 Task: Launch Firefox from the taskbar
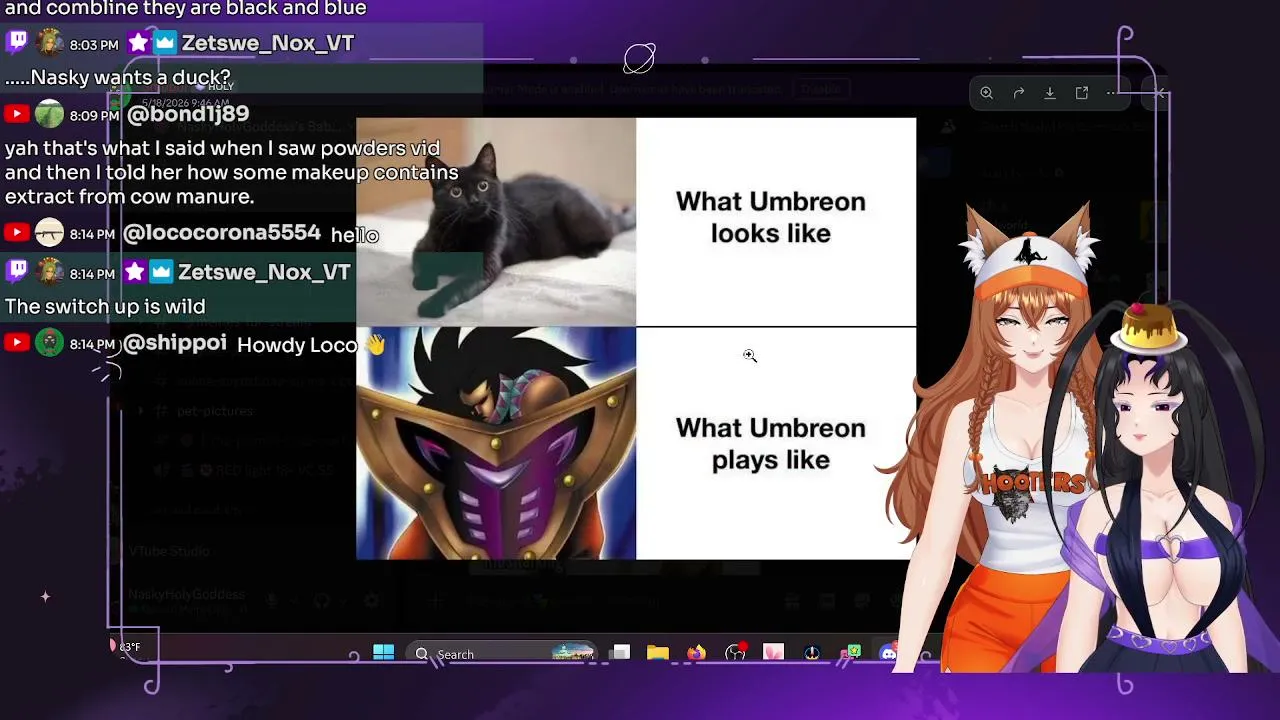tap(696, 653)
